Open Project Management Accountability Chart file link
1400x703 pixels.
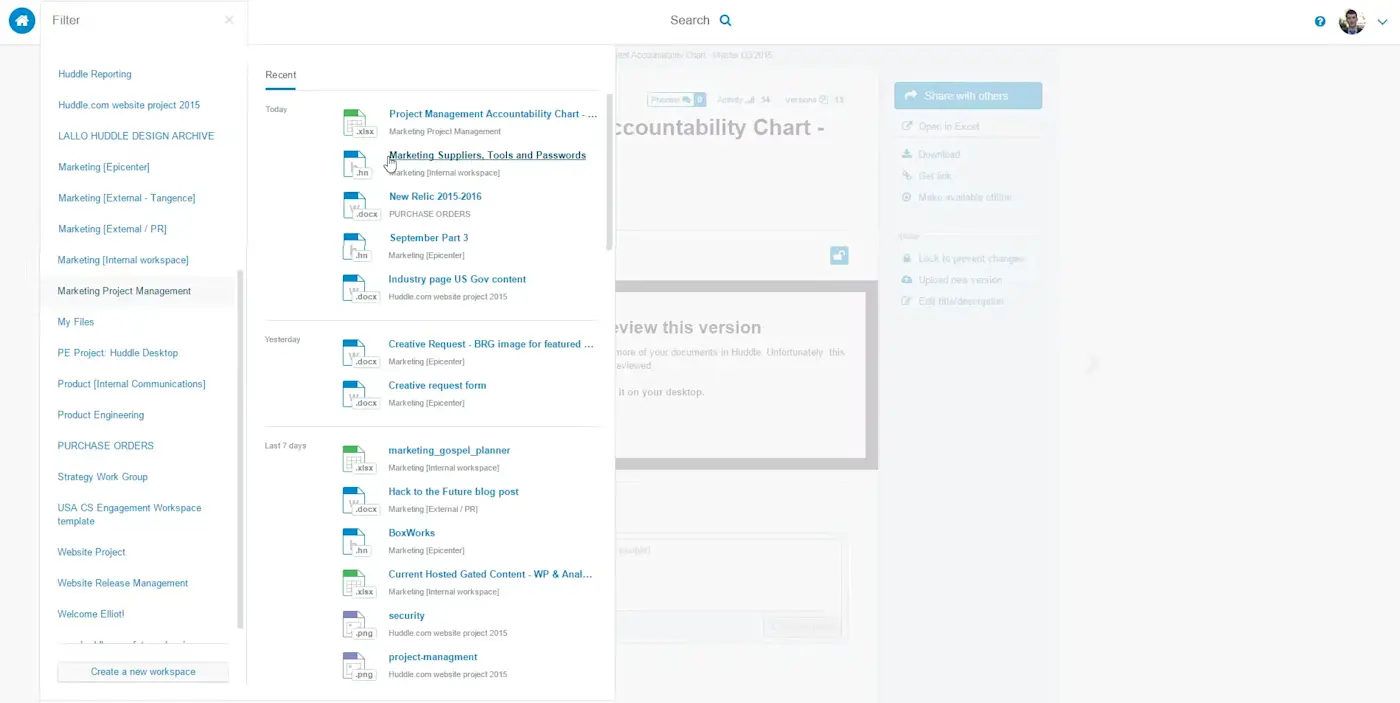pyautogui.click(x=493, y=114)
